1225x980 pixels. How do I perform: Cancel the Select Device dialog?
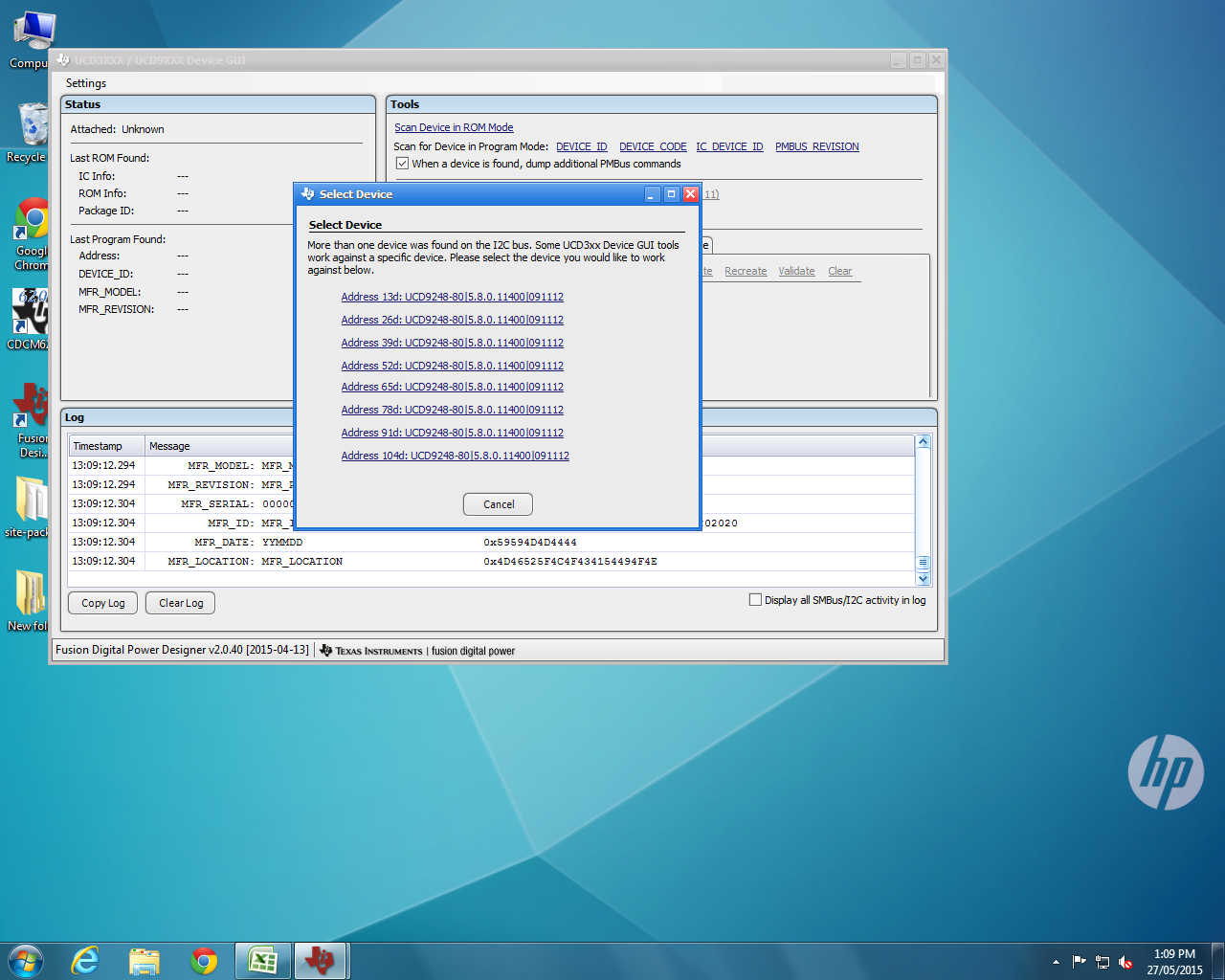pos(498,504)
